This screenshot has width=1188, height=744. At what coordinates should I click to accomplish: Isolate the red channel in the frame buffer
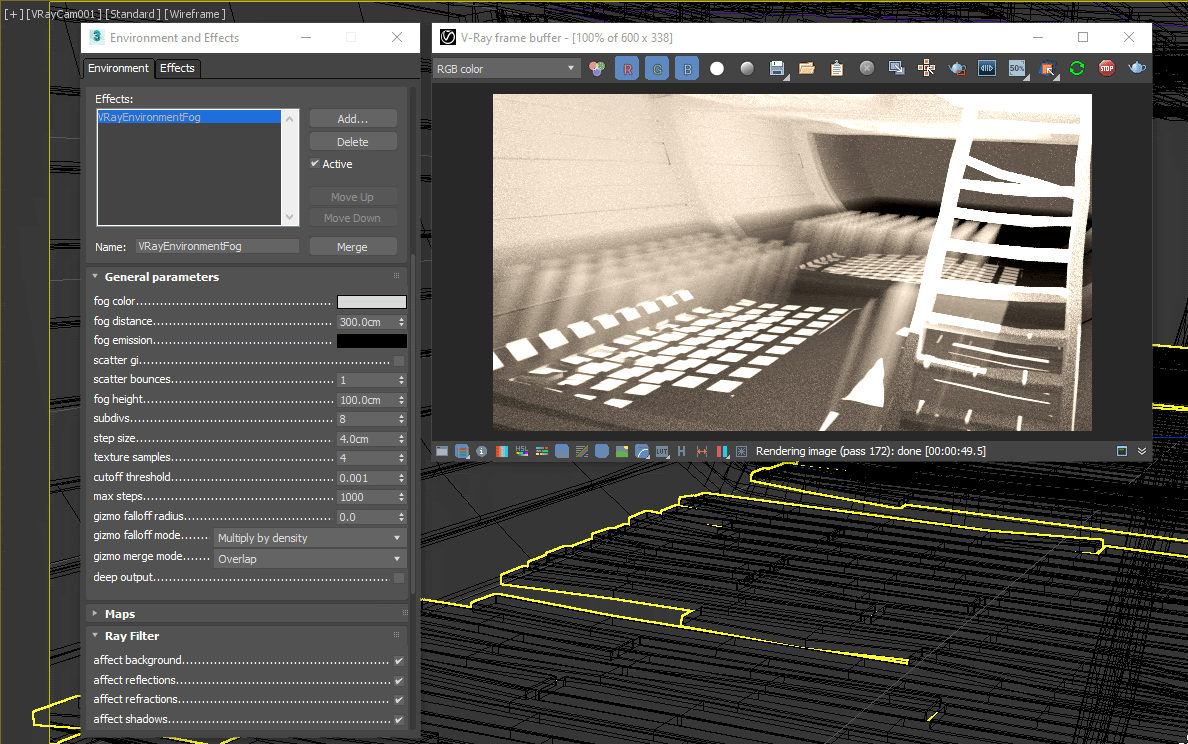coord(627,67)
